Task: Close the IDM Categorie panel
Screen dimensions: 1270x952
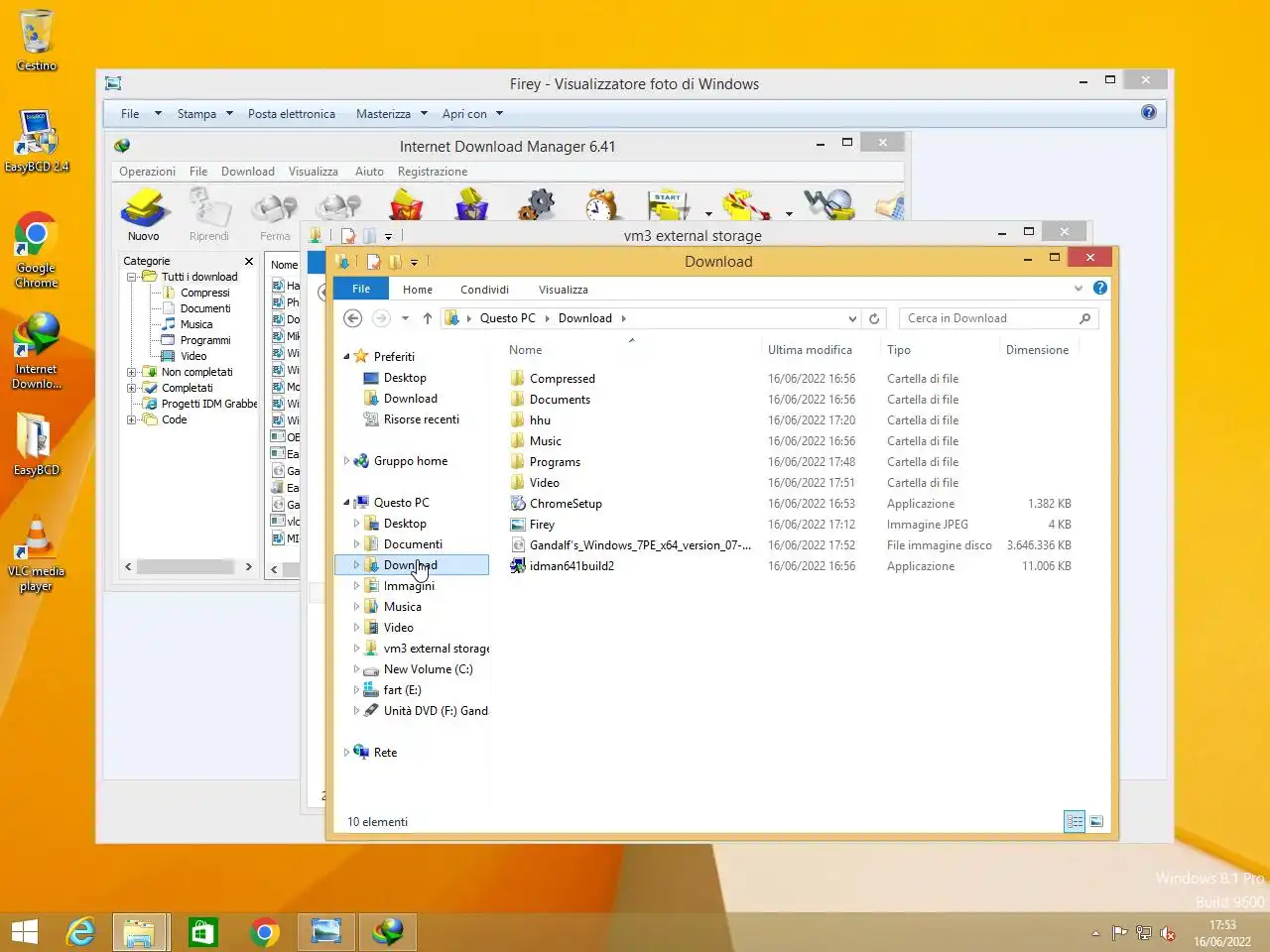Action: coord(249,262)
